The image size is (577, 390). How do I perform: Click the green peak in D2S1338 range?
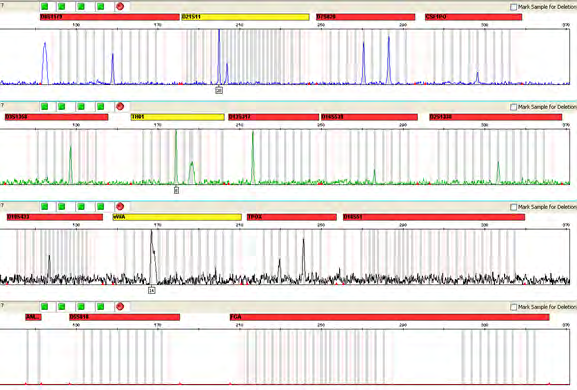point(498,172)
